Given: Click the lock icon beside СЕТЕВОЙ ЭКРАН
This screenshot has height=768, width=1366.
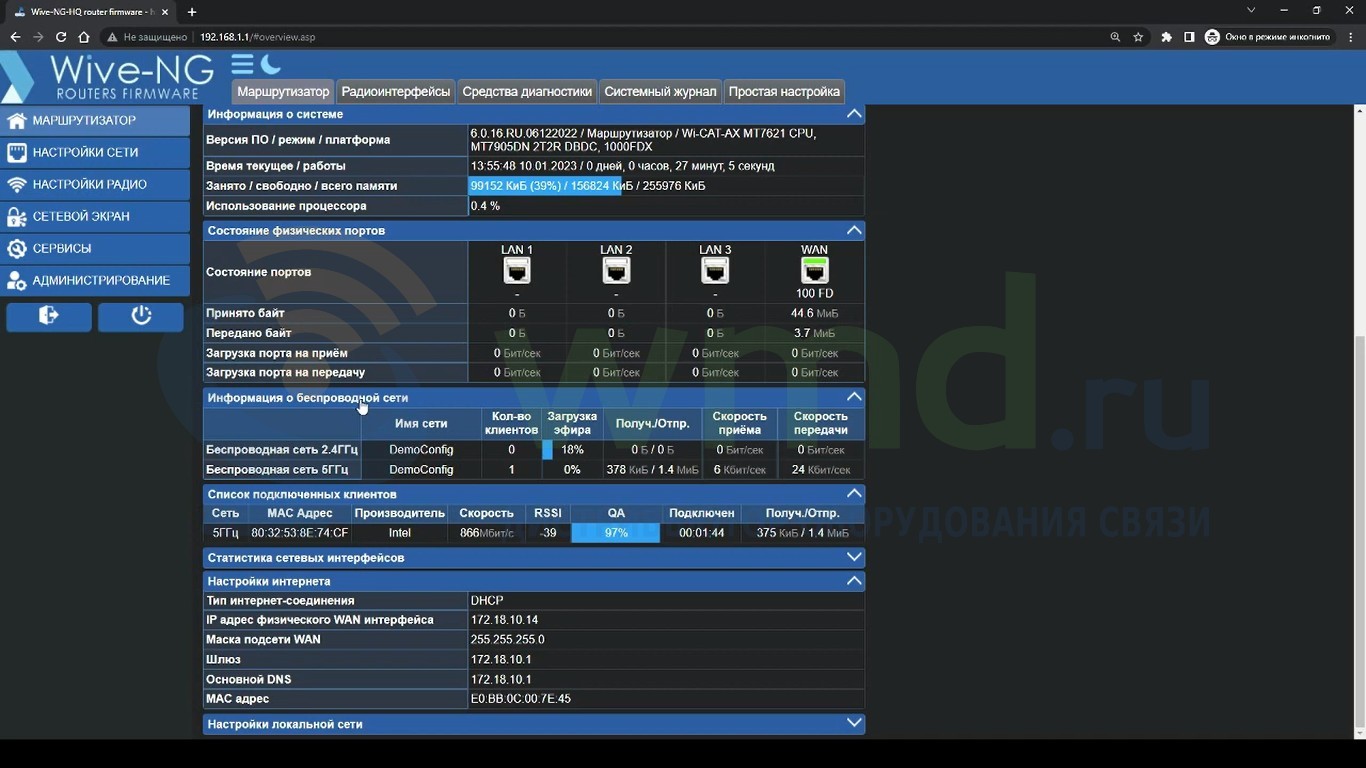Looking at the screenshot, I should tap(16, 216).
